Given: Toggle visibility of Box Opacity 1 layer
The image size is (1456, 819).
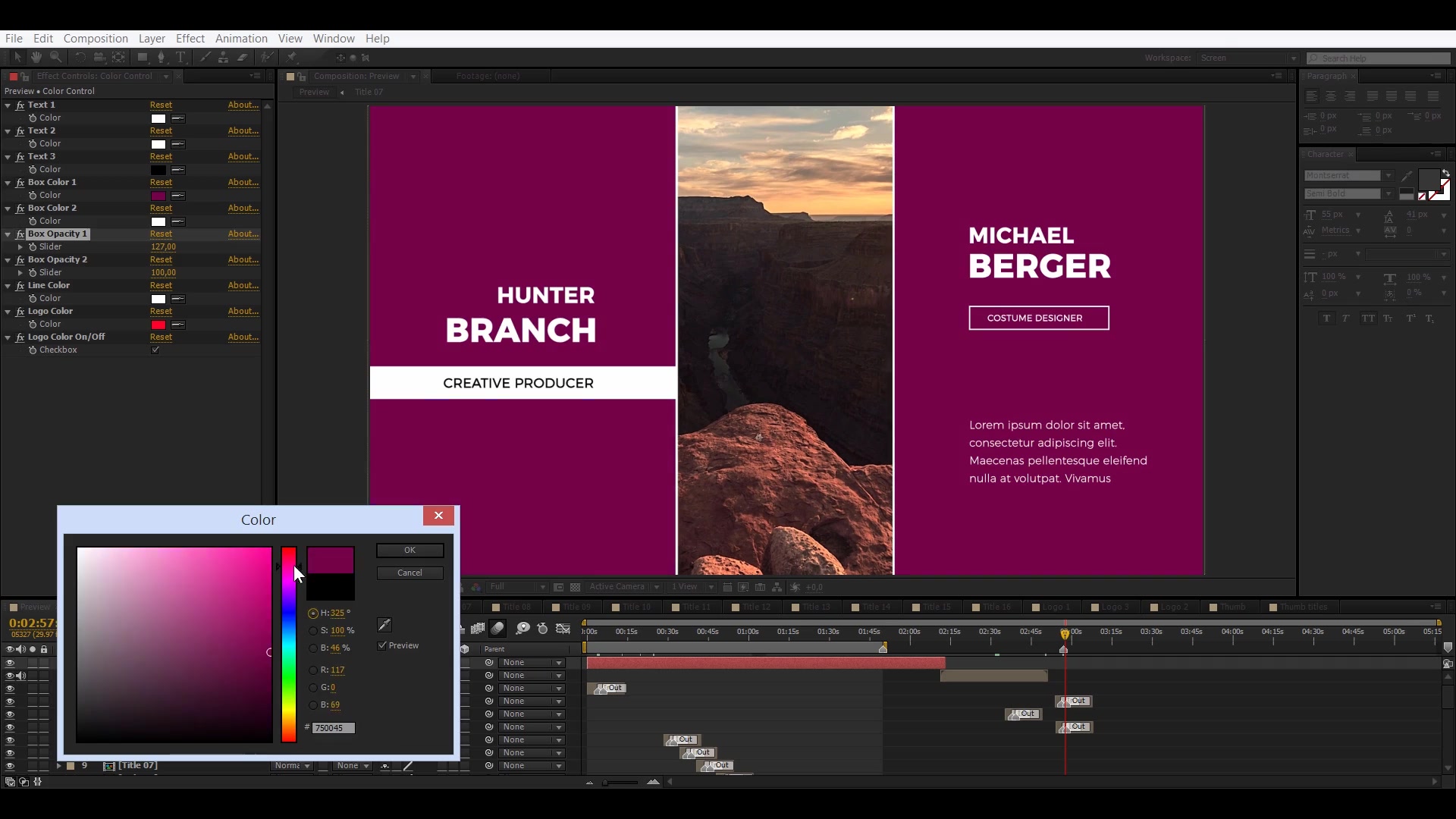Looking at the screenshot, I should 22,233.
